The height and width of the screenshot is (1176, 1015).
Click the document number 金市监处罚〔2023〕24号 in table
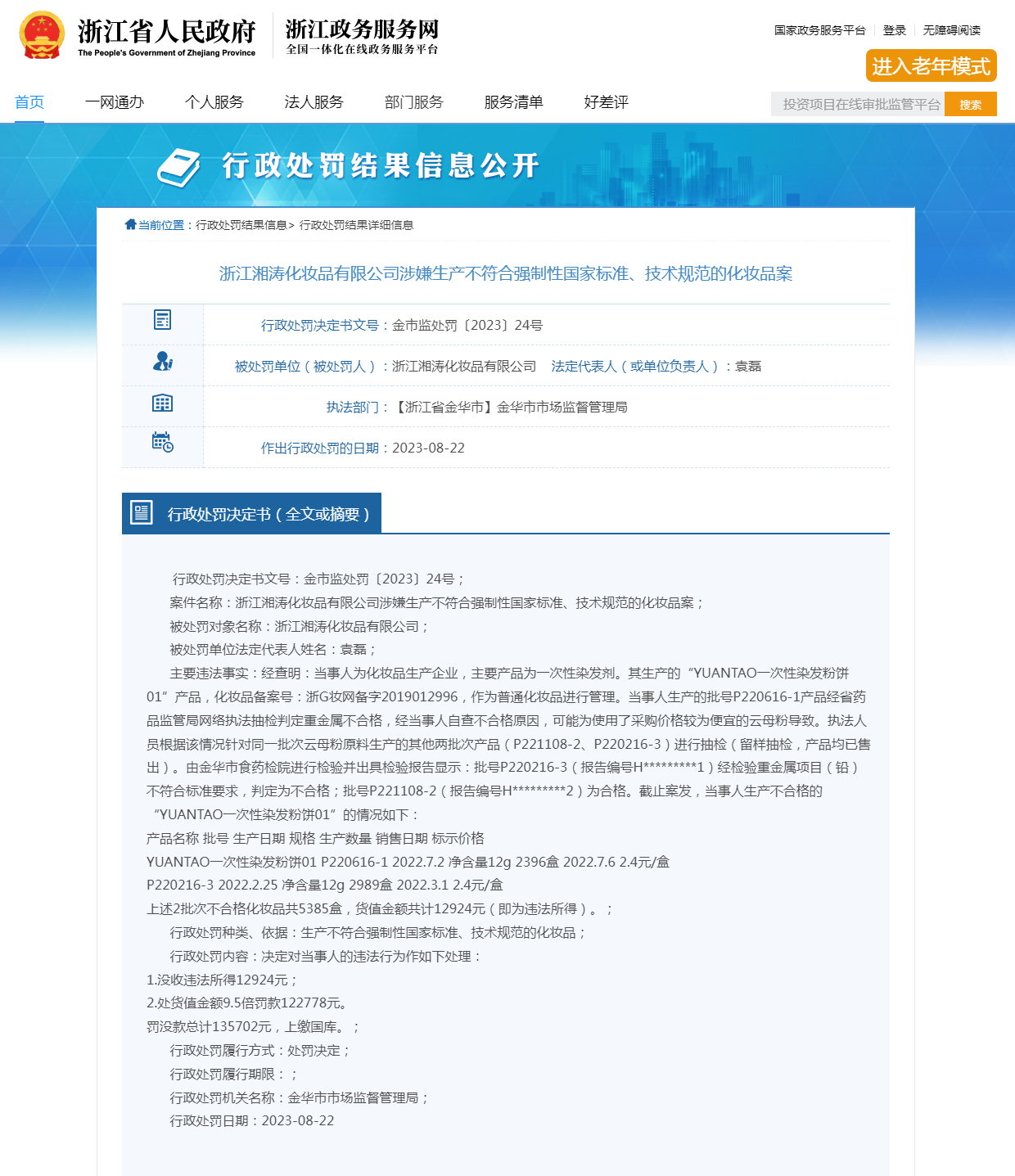(x=467, y=325)
